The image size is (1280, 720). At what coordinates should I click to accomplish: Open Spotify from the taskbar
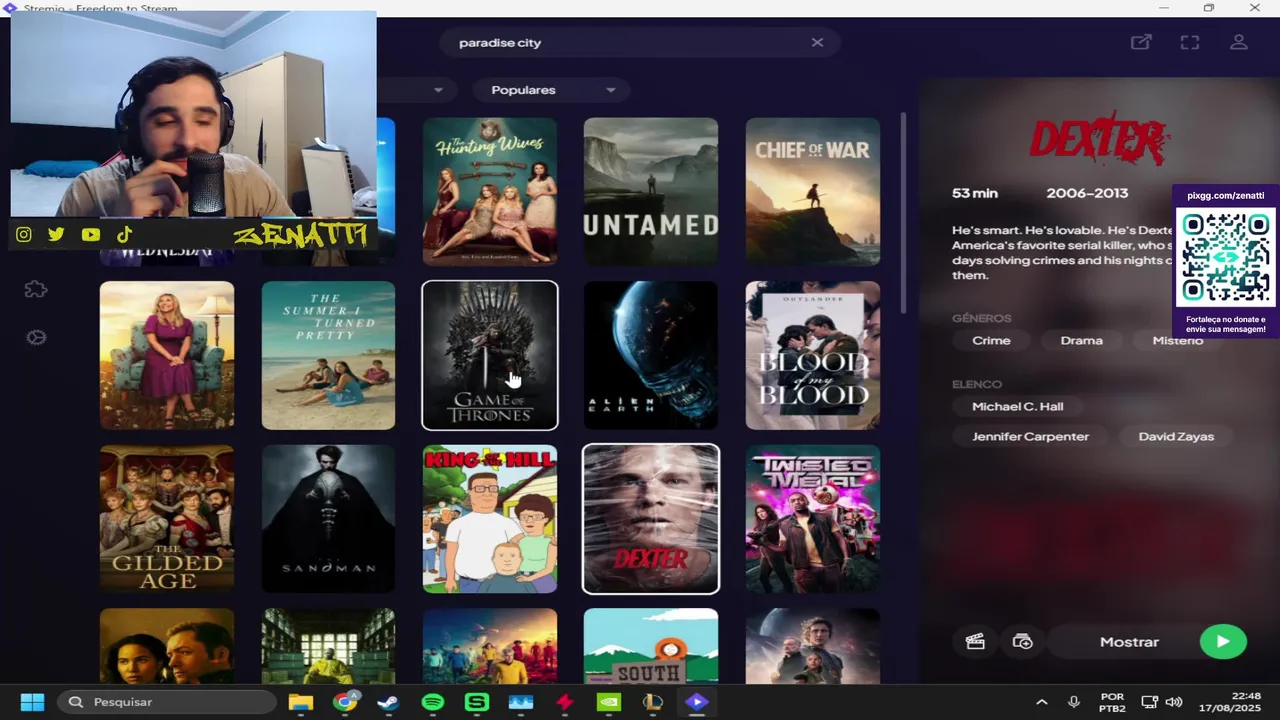432,702
